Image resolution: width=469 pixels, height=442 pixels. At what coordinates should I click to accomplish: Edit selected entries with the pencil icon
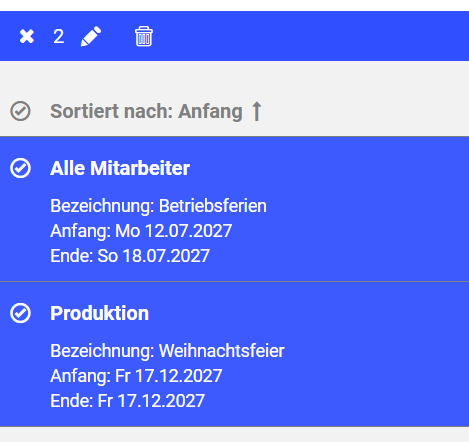91,36
